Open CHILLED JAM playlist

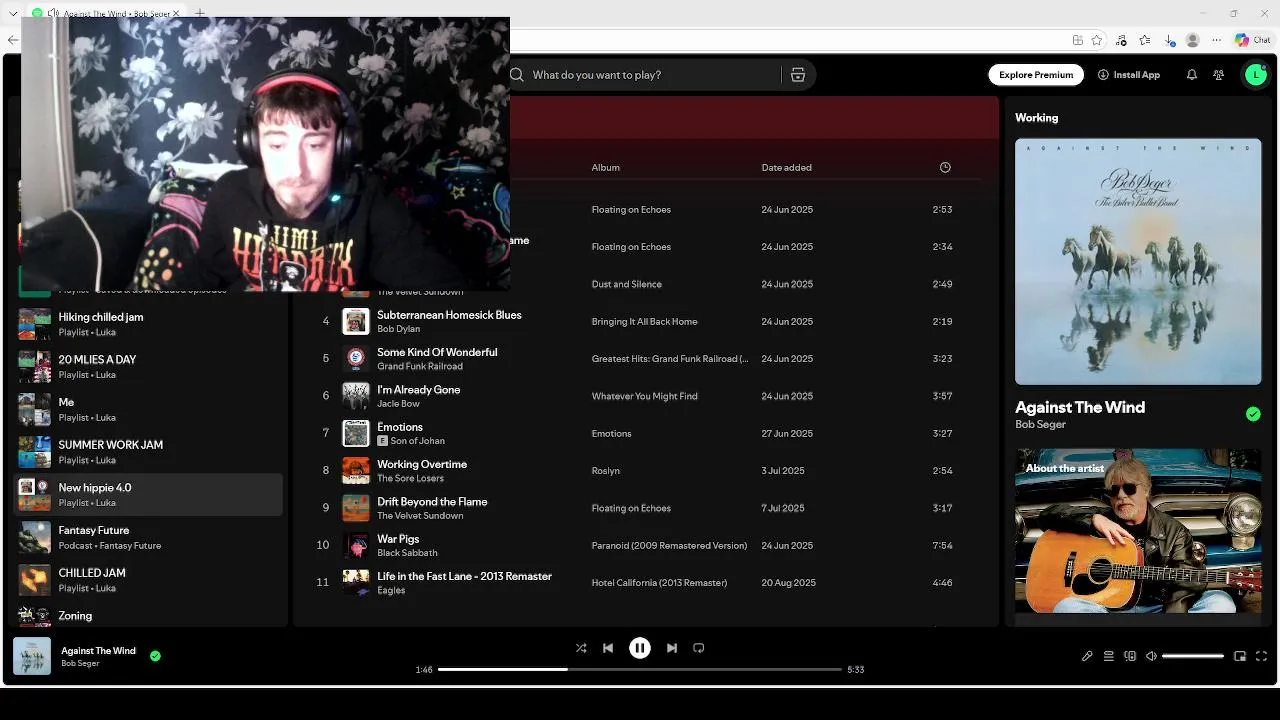coord(150,580)
